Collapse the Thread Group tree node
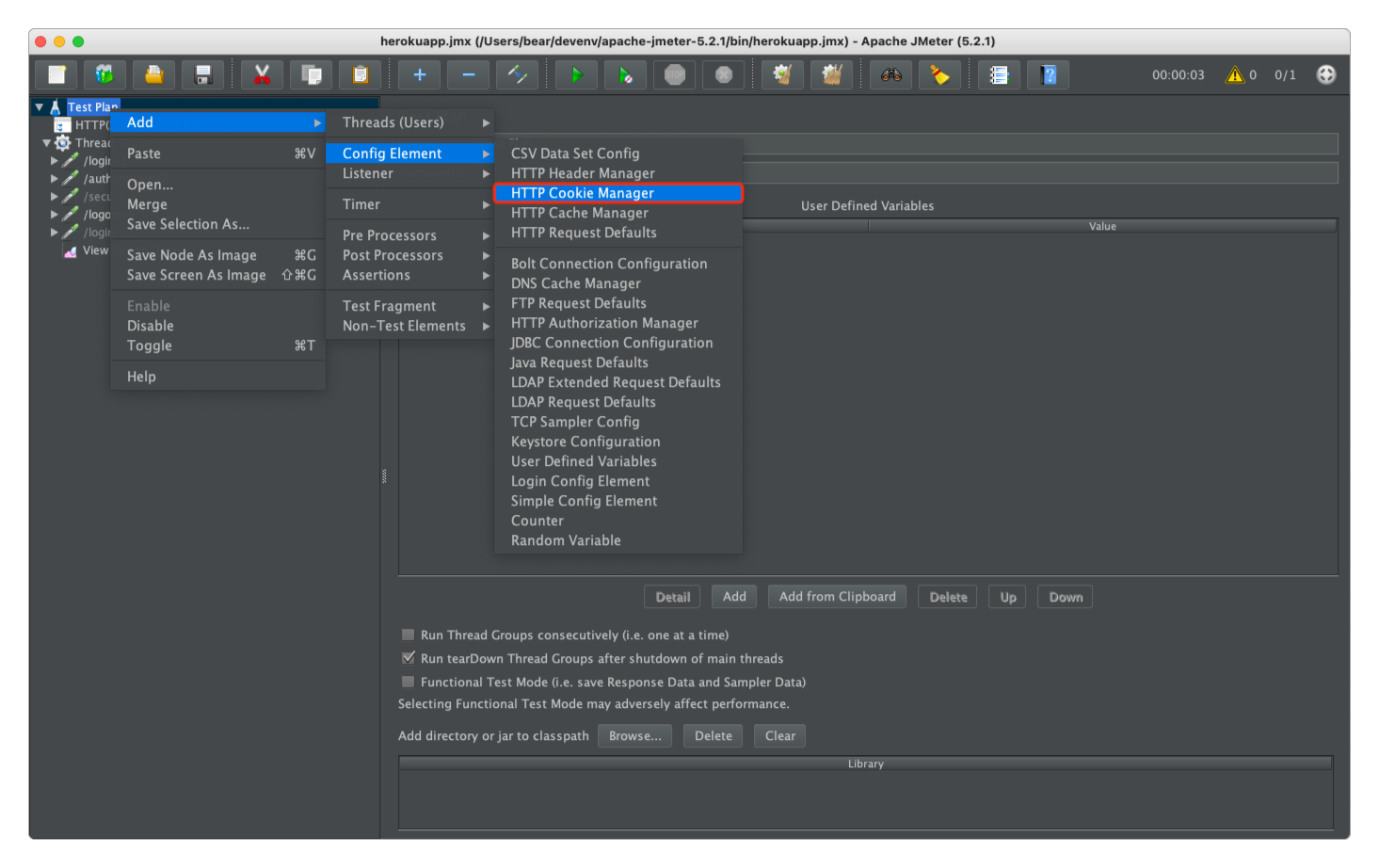 click(x=46, y=143)
